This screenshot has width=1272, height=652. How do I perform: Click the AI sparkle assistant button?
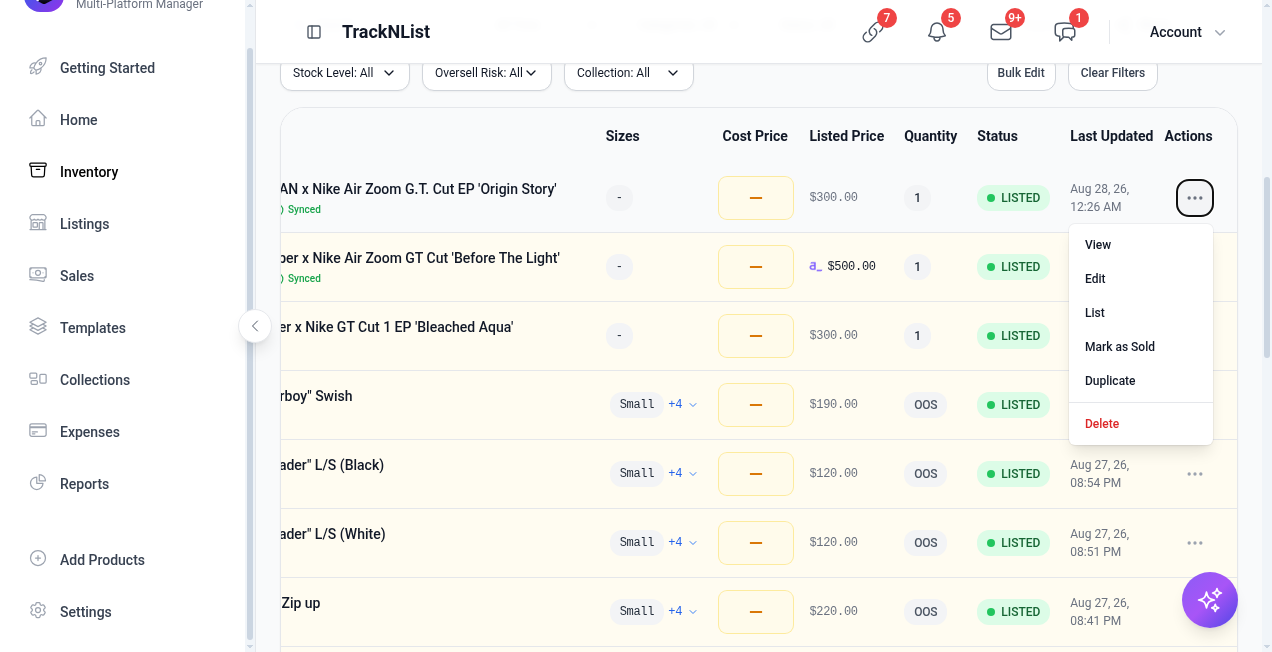pyautogui.click(x=1210, y=600)
